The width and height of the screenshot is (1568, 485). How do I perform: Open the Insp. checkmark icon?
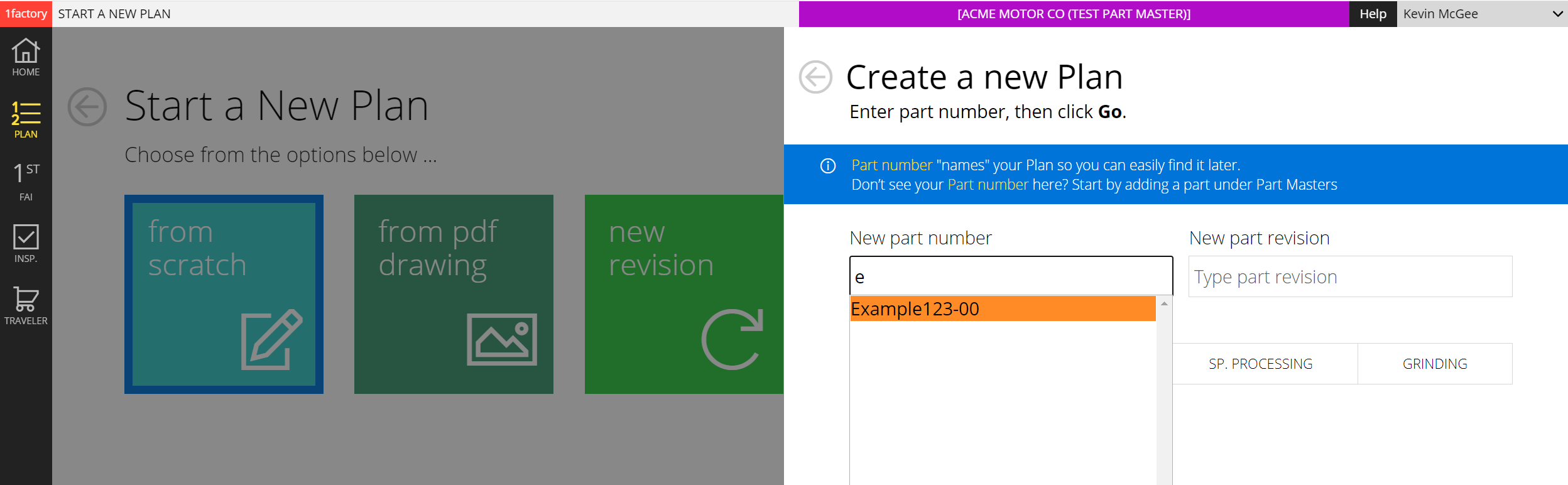(26, 243)
